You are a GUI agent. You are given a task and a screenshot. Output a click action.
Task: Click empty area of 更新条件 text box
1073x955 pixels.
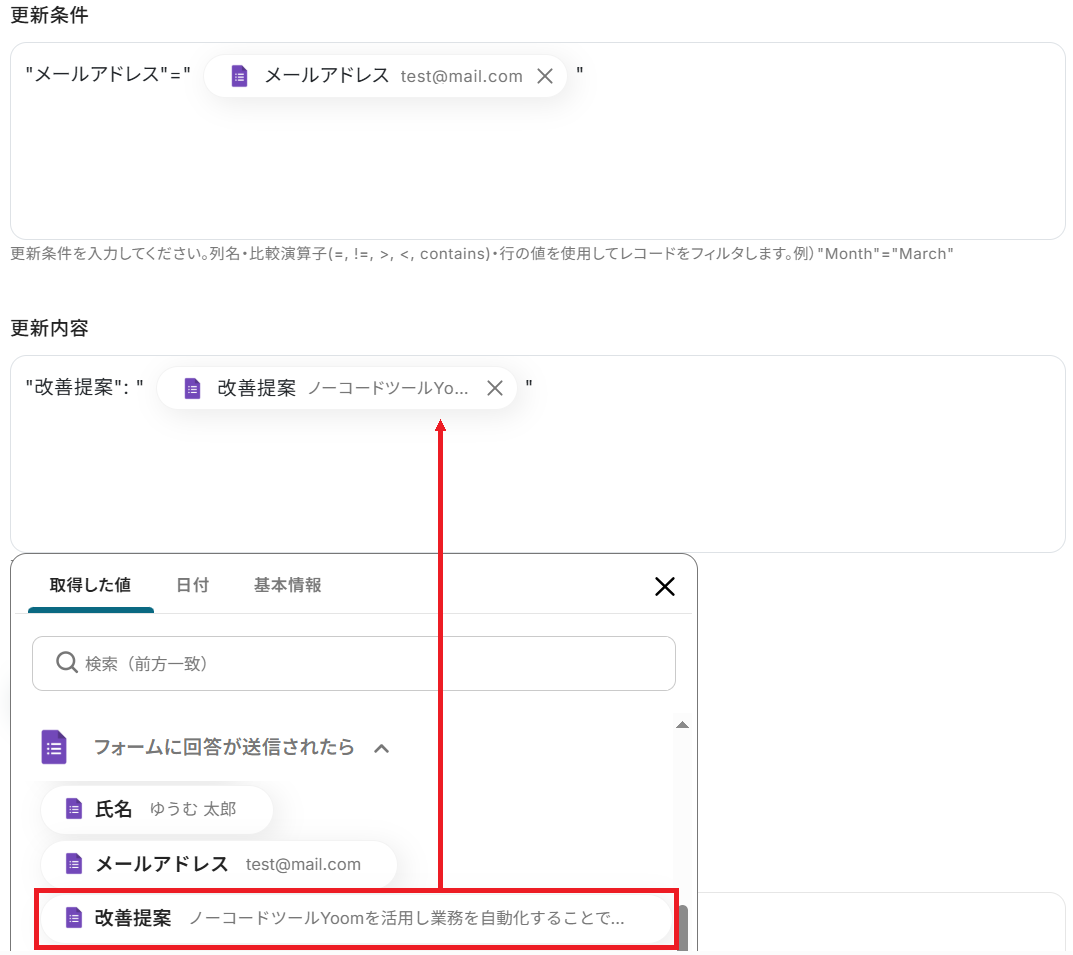[537, 170]
